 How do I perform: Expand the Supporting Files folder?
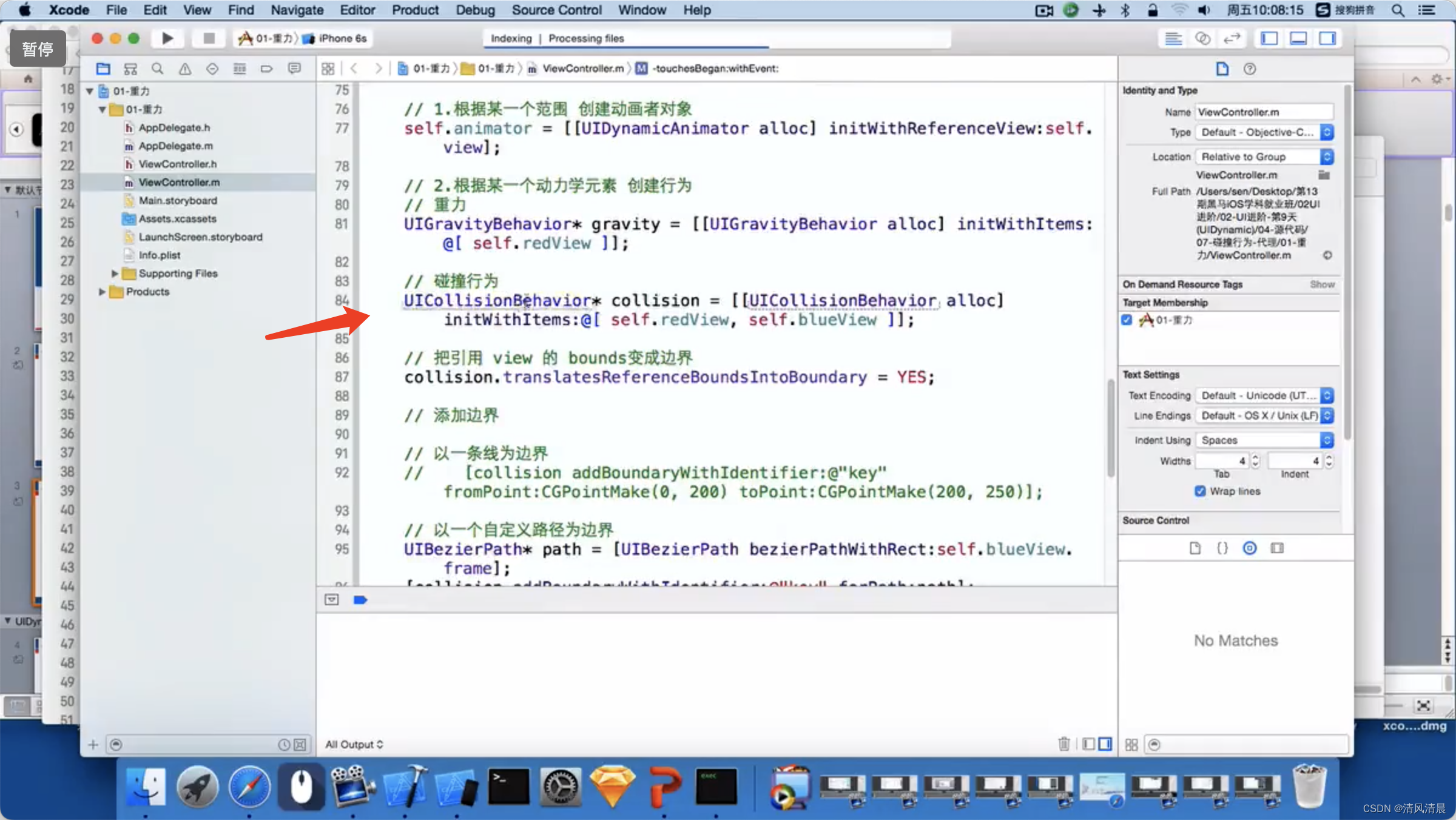point(113,273)
